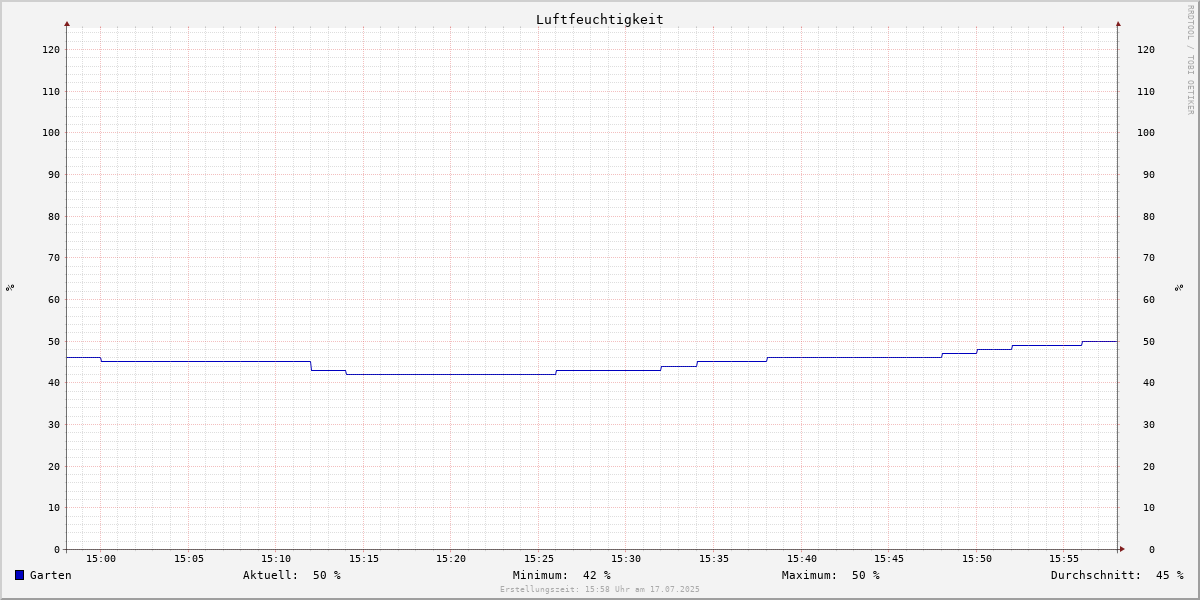Viewport: 1200px width, 600px height.
Task: Click the Luftfeuchtigkeit chart title
Action: [600, 19]
